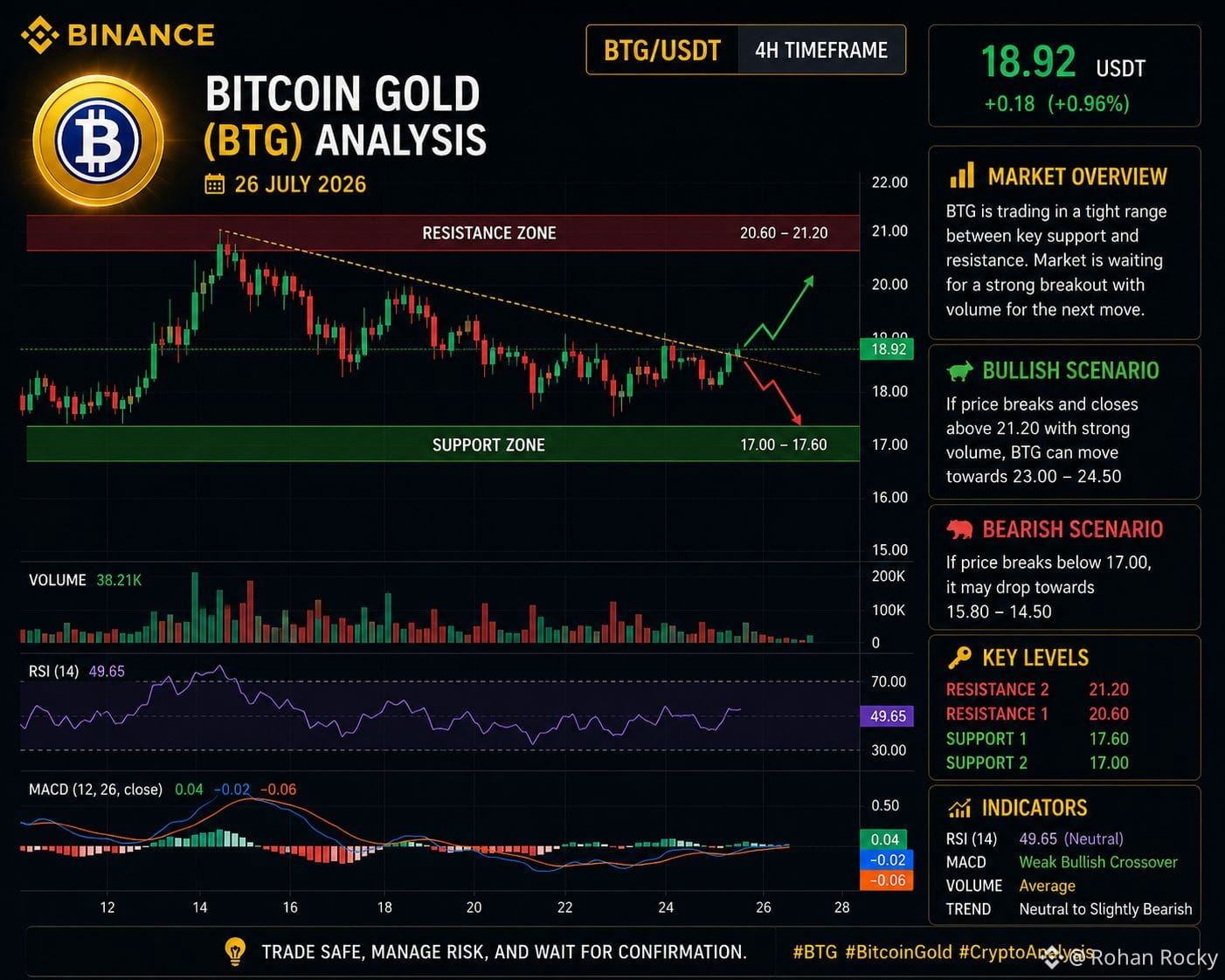This screenshot has height=980, width=1225.
Task: Click the Average volume reading
Action: [x=1047, y=886]
